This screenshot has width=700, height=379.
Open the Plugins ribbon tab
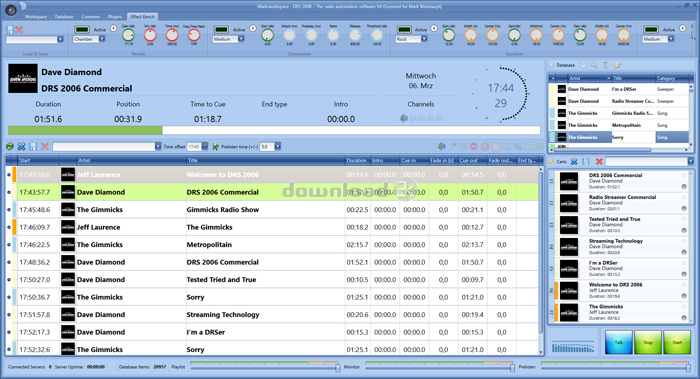pyautogui.click(x=115, y=17)
